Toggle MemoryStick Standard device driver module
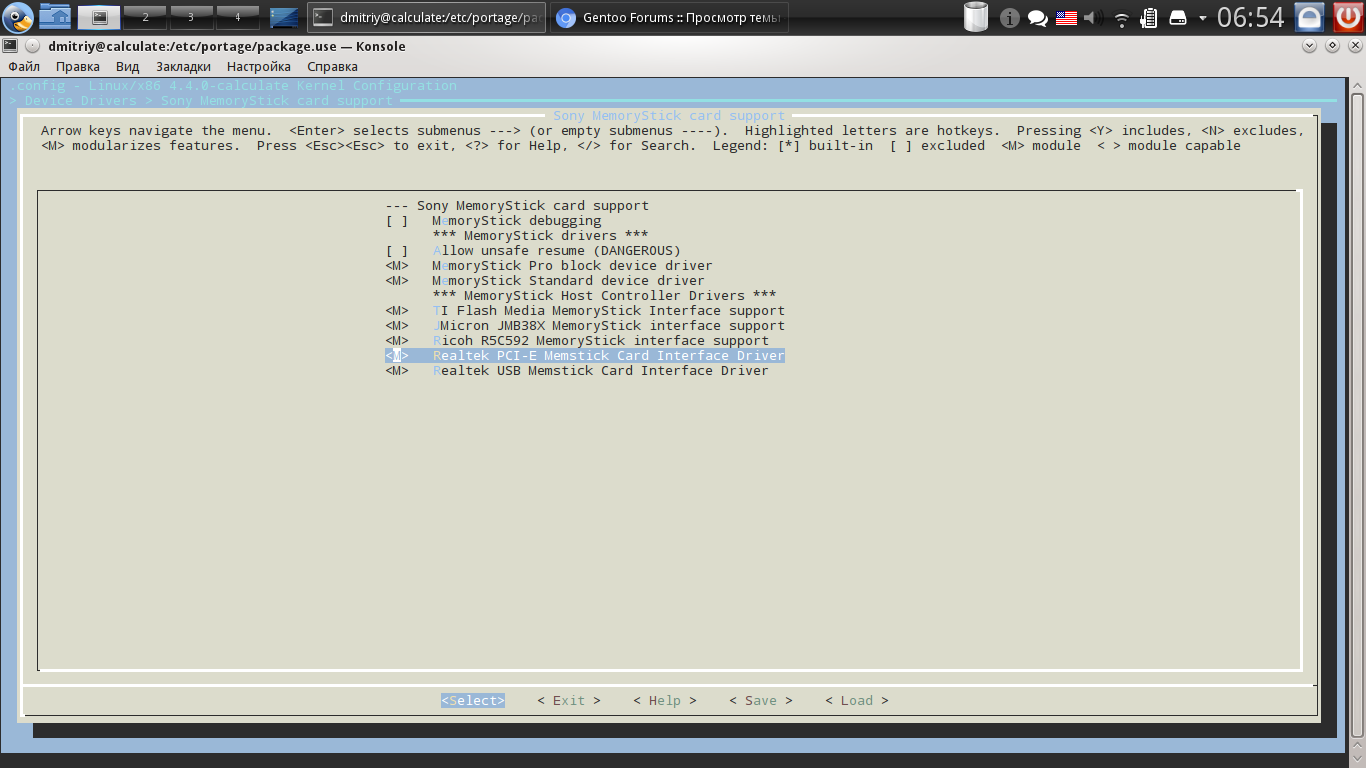1366x768 pixels. point(545,280)
